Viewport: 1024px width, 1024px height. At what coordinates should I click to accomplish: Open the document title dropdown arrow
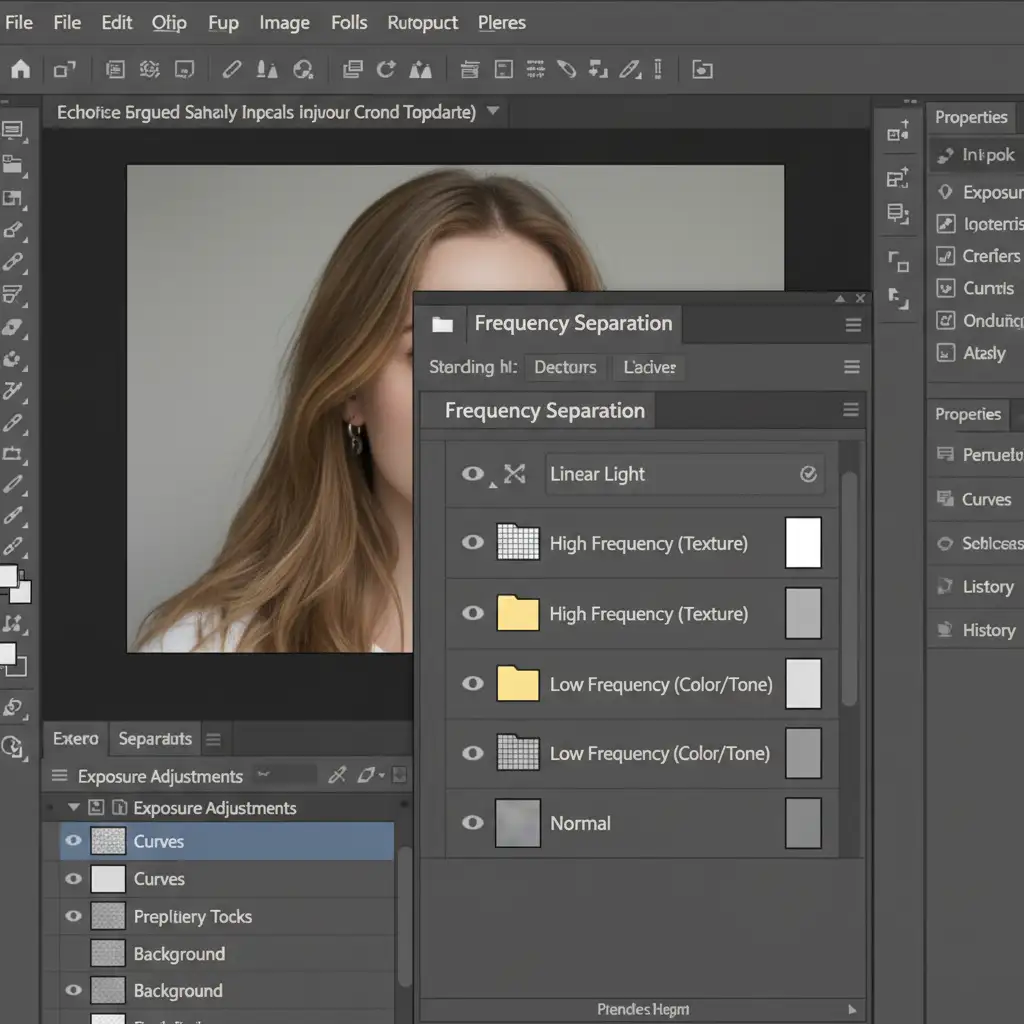492,112
